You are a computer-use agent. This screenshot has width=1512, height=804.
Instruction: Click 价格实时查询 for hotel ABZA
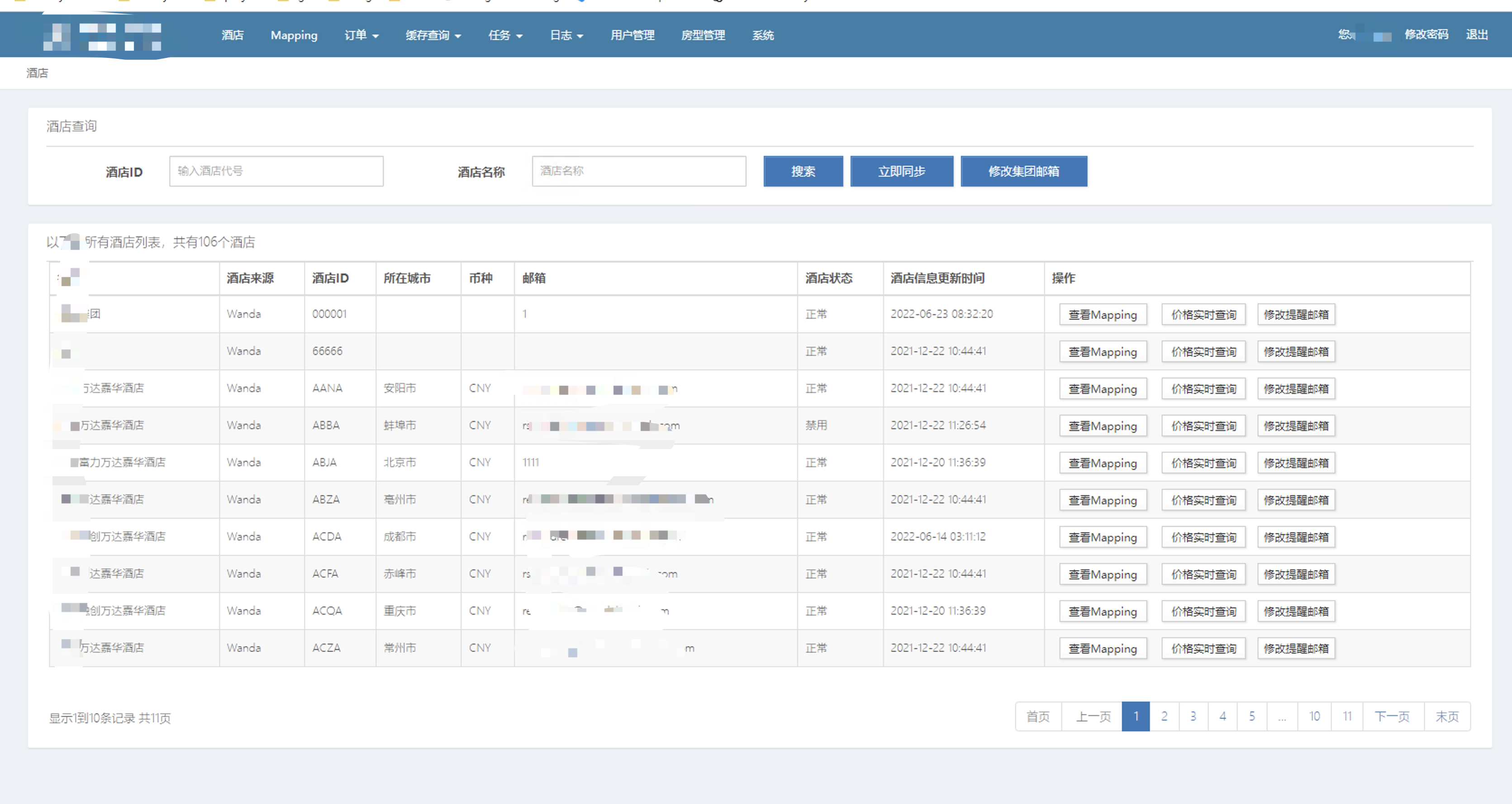[x=1203, y=500]
